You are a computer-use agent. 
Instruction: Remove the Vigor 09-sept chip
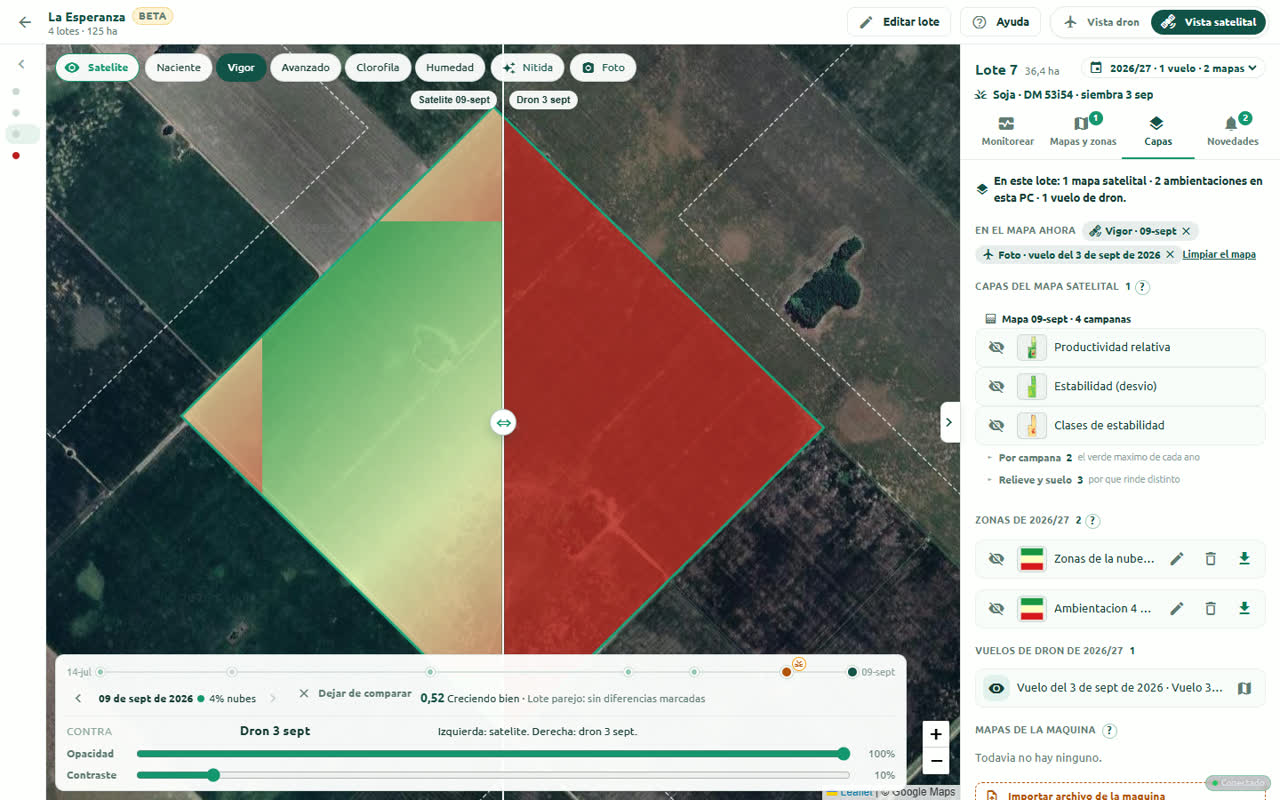(x=1186, y=231)
